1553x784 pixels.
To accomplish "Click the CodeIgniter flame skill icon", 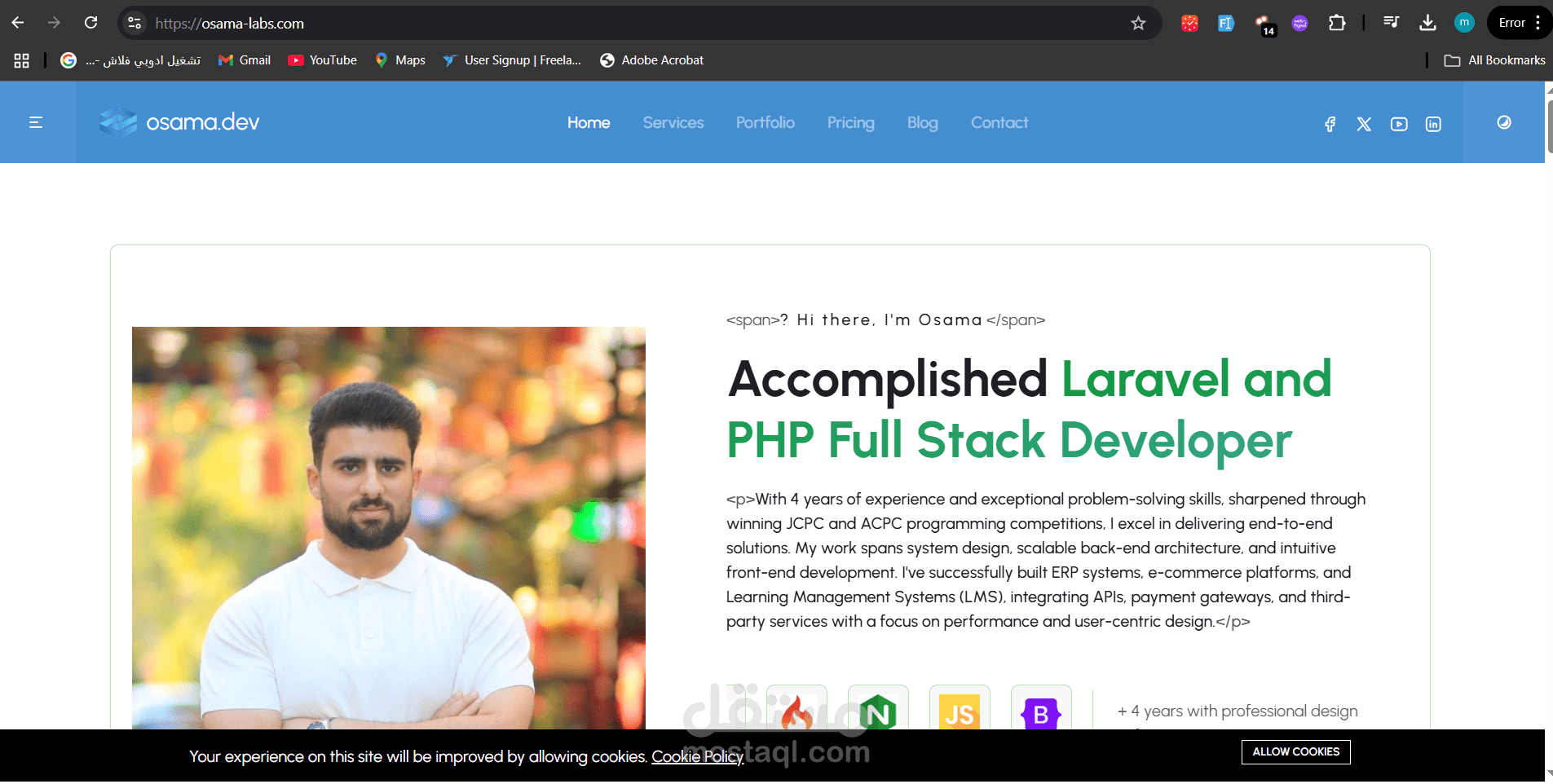I will (796, 707).
